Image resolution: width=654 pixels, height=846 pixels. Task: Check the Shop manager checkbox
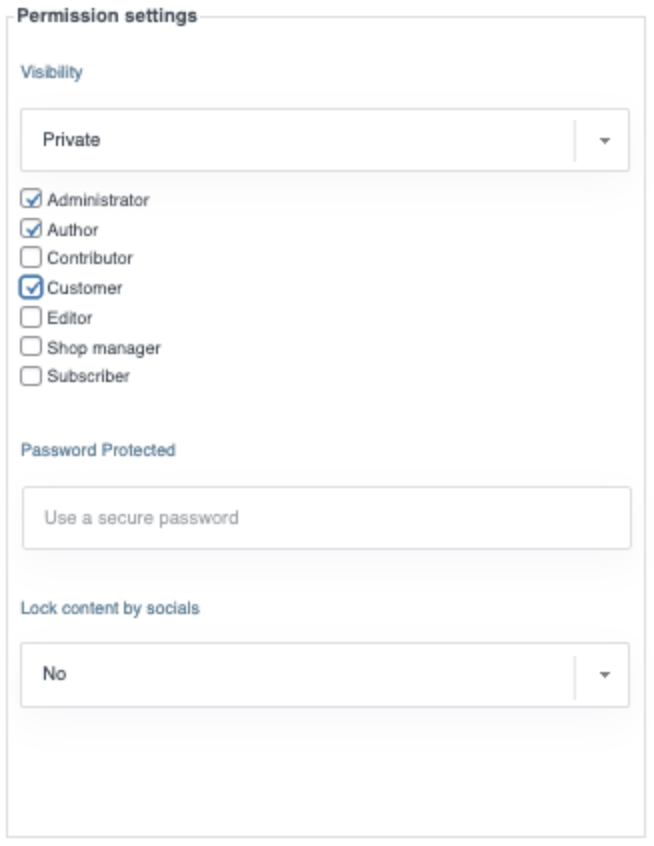coord(31,348)
